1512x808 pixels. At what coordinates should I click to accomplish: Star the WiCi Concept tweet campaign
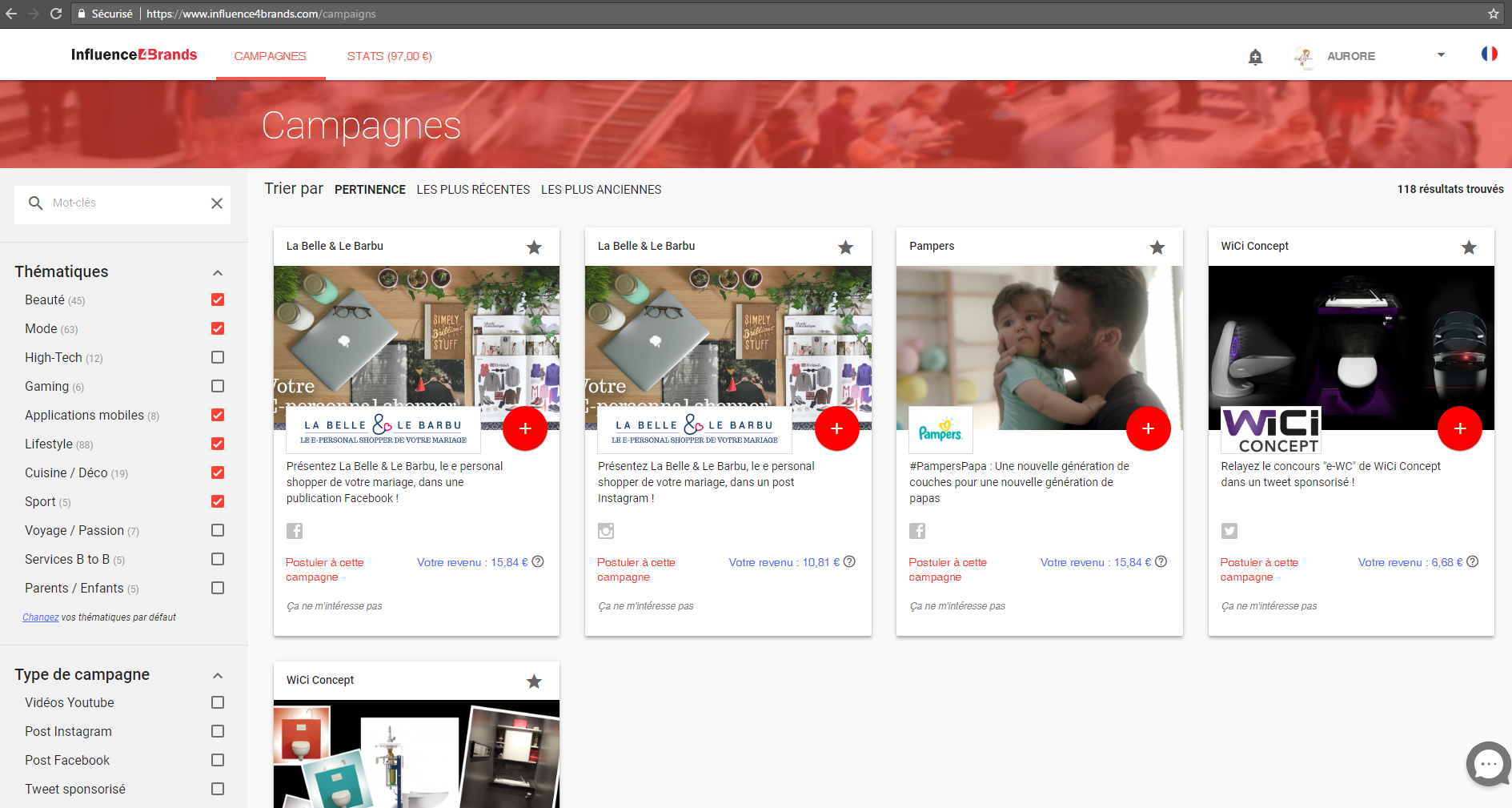point(1469,247)
